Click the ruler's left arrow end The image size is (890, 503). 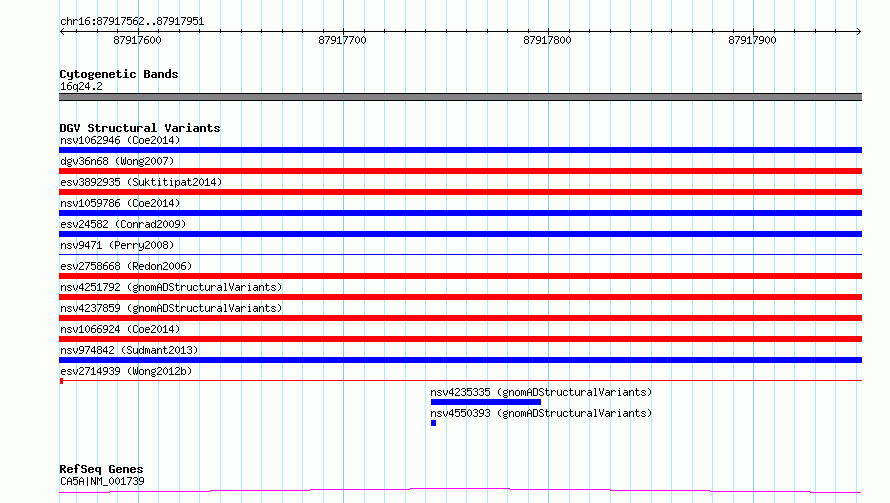click(62, 31)
